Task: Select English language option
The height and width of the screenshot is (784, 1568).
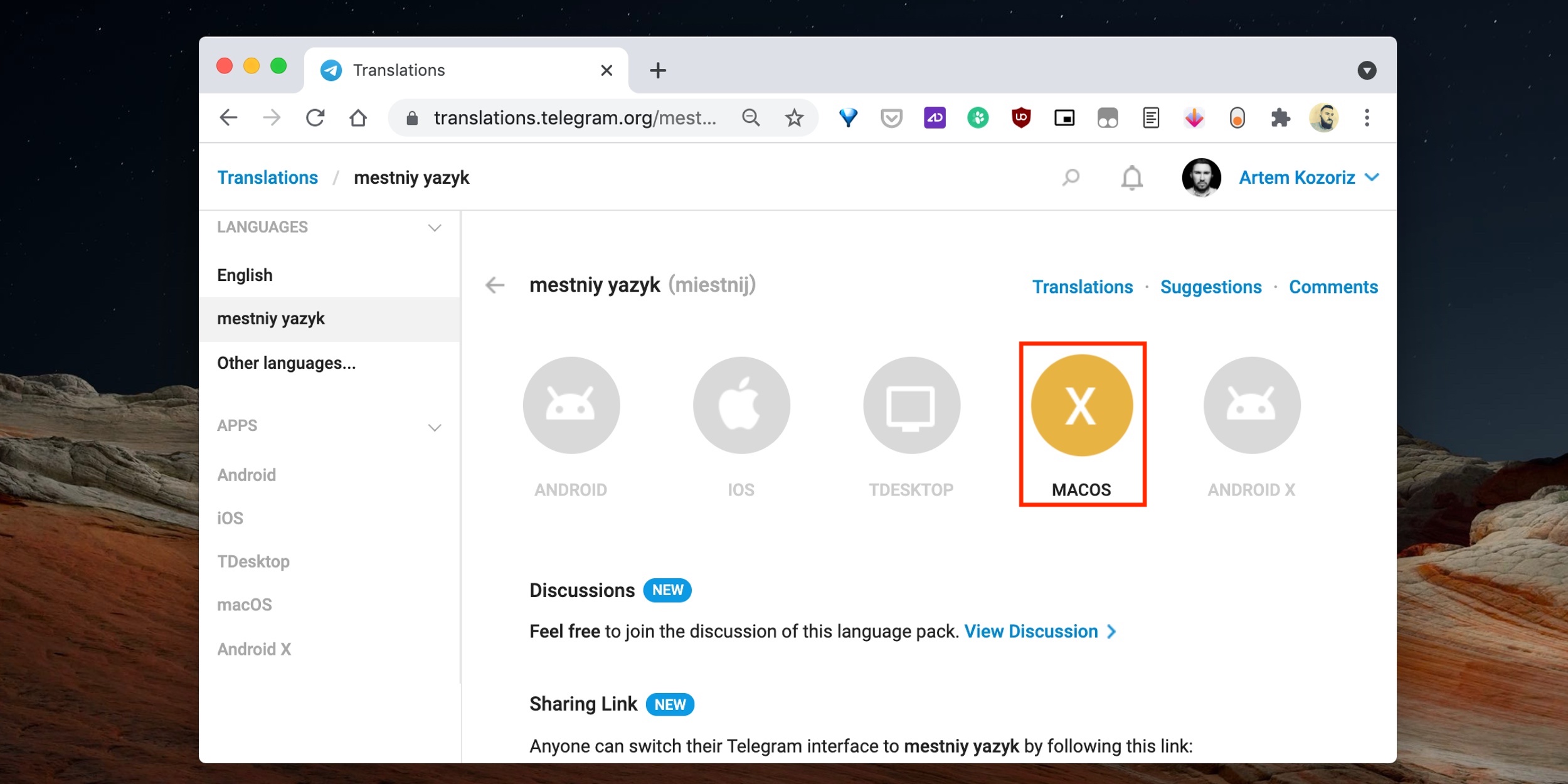Action: tap(246, 275)
